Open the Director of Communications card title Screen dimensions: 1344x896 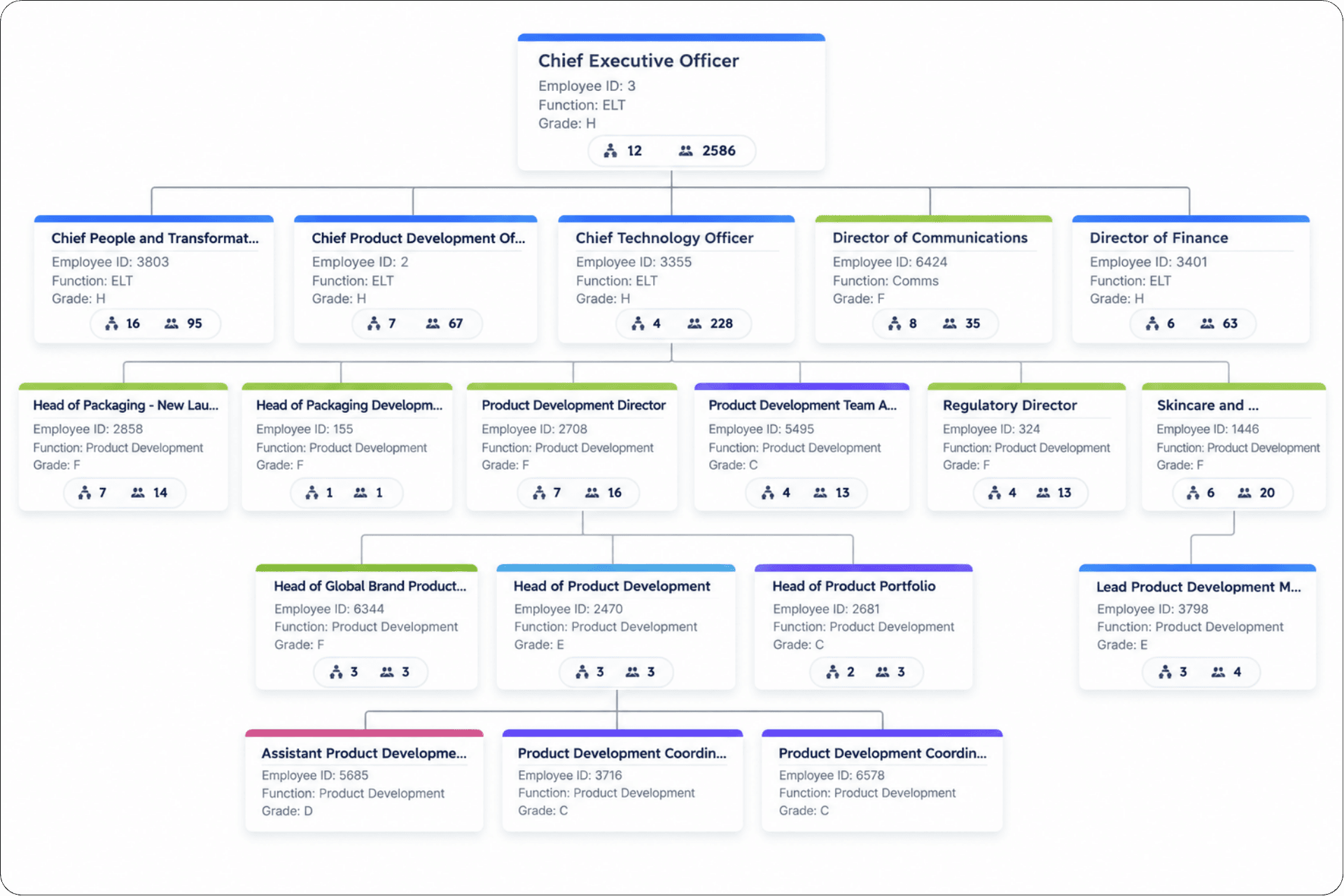[930, 238]
